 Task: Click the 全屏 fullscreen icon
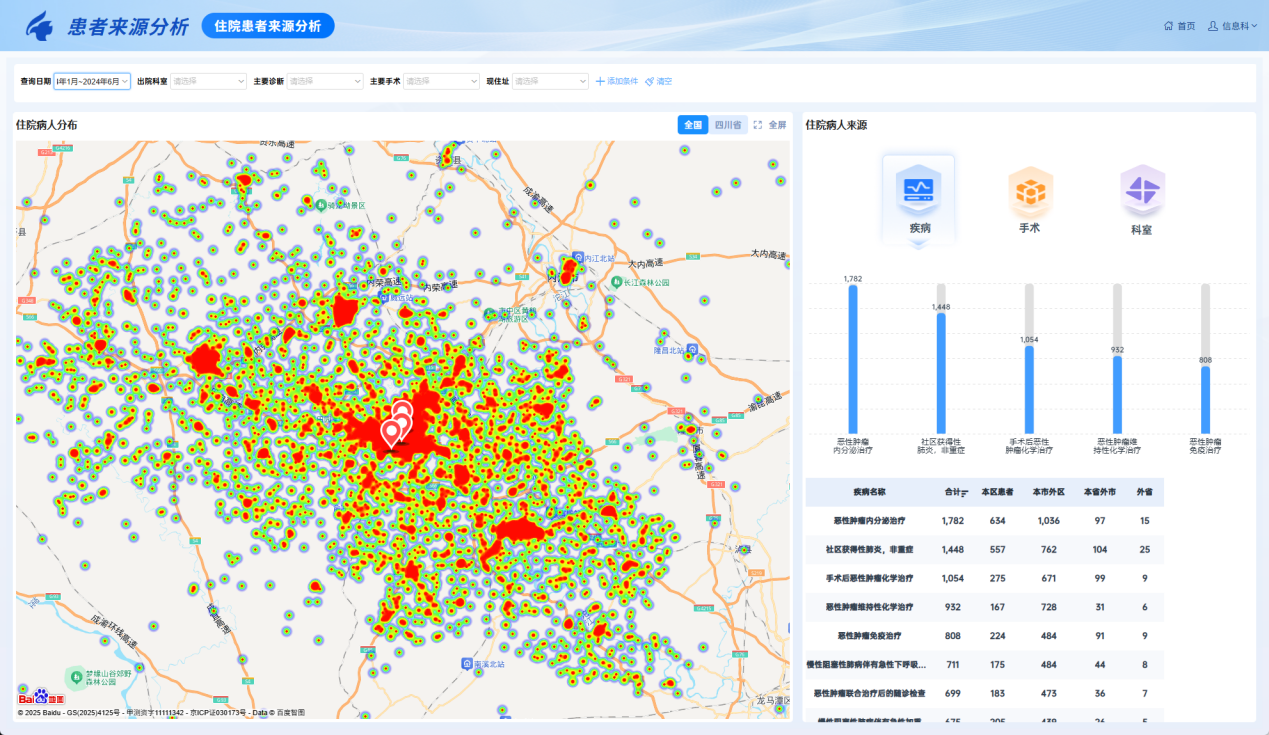point(758,125)
